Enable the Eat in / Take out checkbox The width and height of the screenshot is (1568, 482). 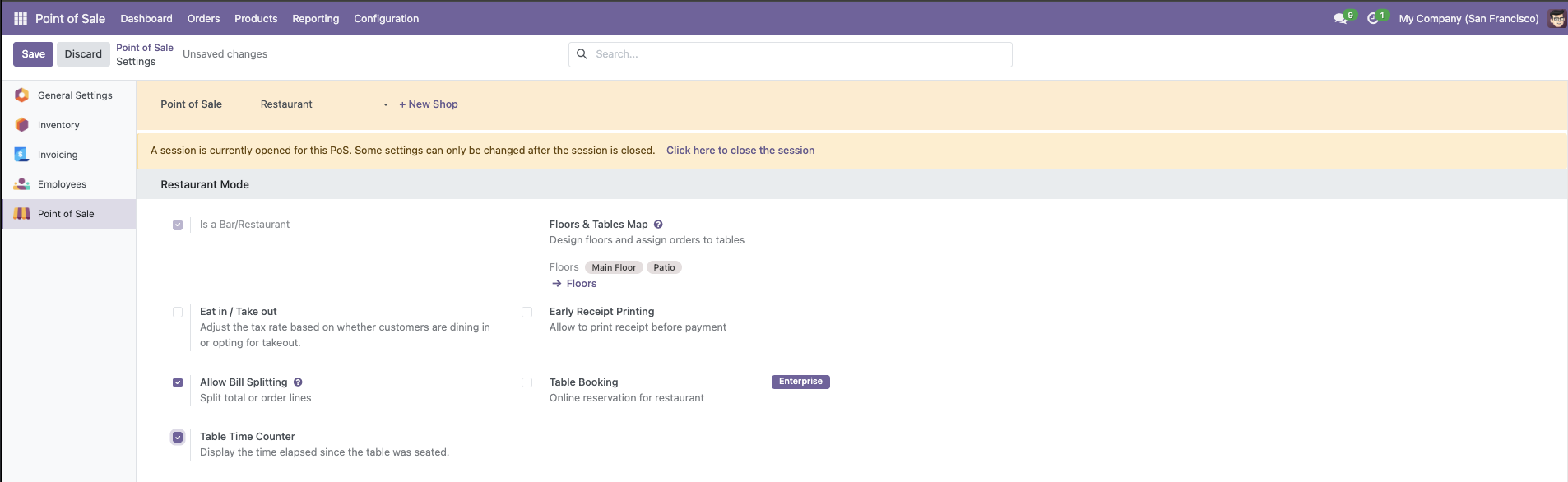click(178, 312)
